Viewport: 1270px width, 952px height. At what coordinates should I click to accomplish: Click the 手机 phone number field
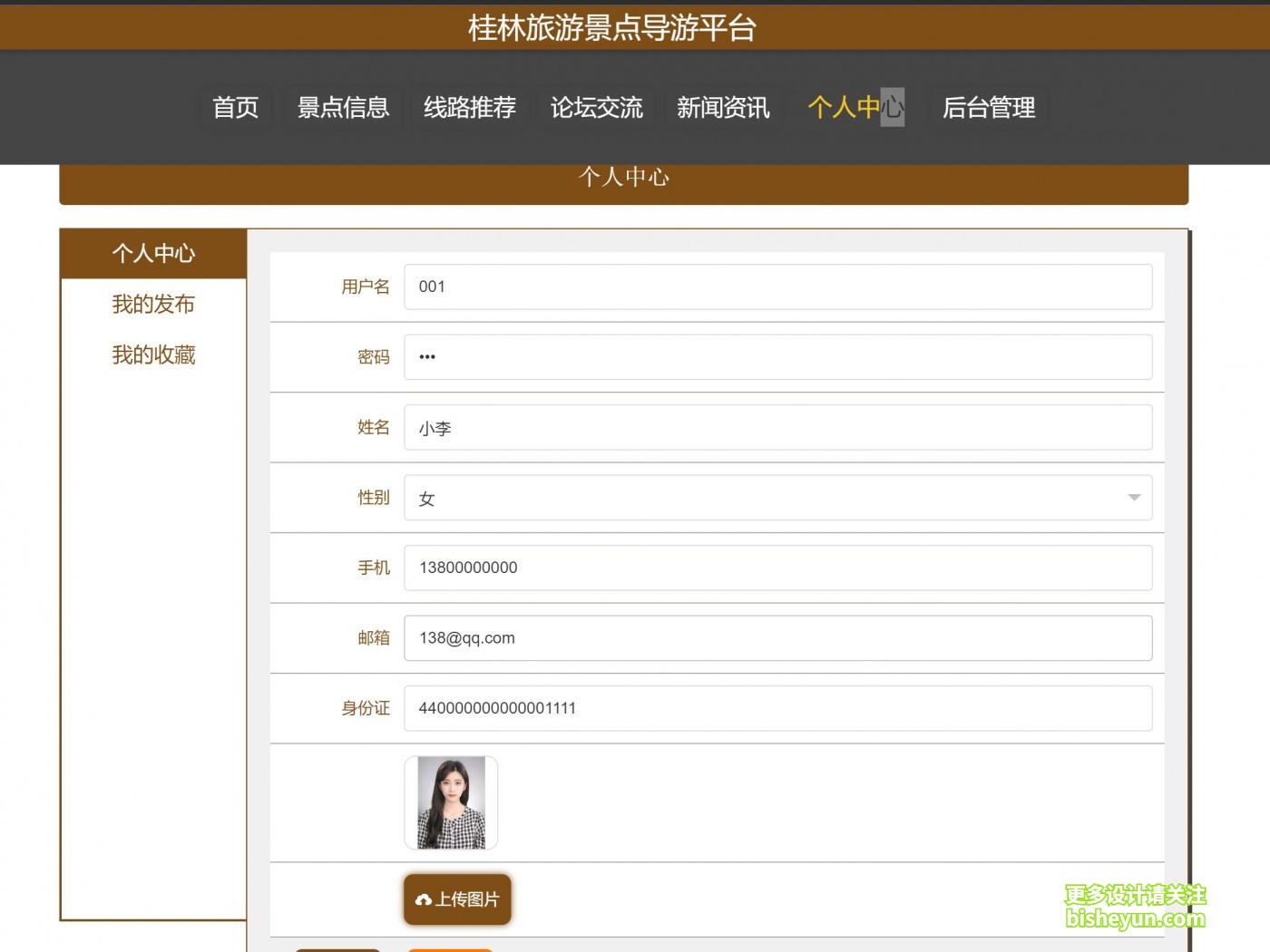[779, 567]
